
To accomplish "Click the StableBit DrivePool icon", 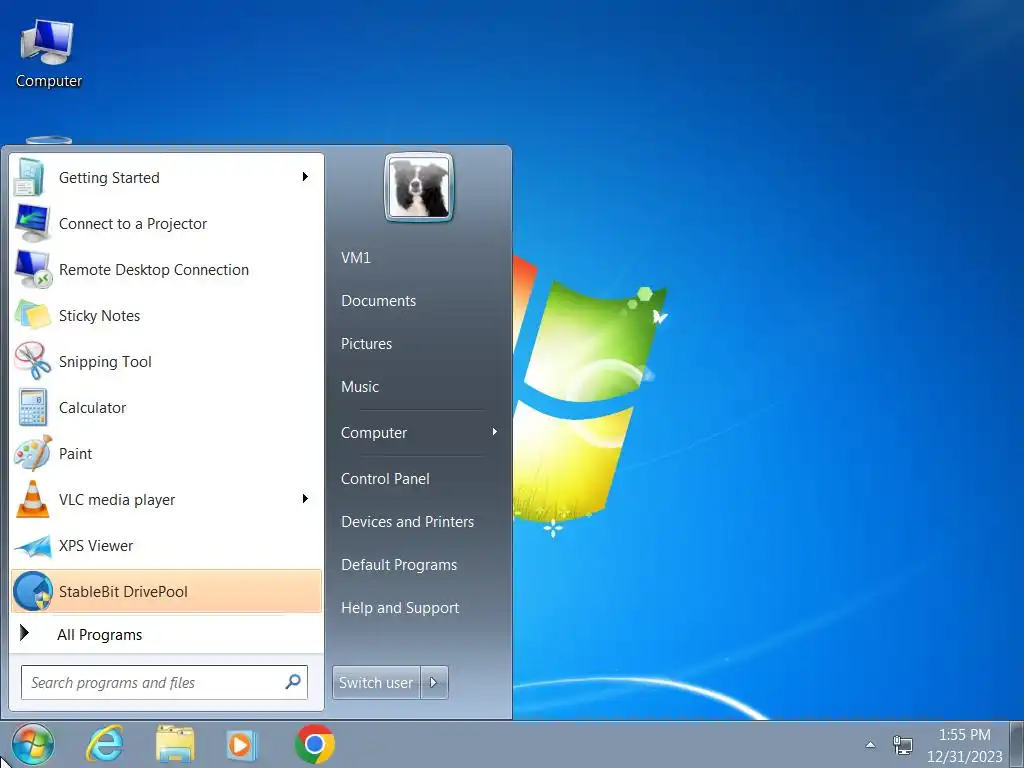I will pos(32,592).
